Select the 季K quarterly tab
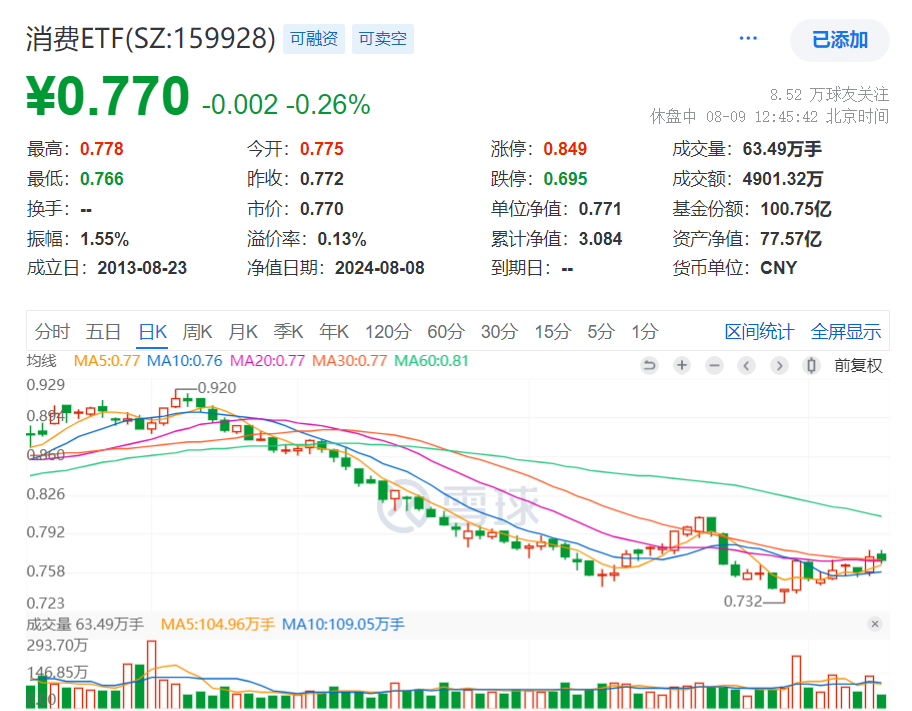 [288, 332]
